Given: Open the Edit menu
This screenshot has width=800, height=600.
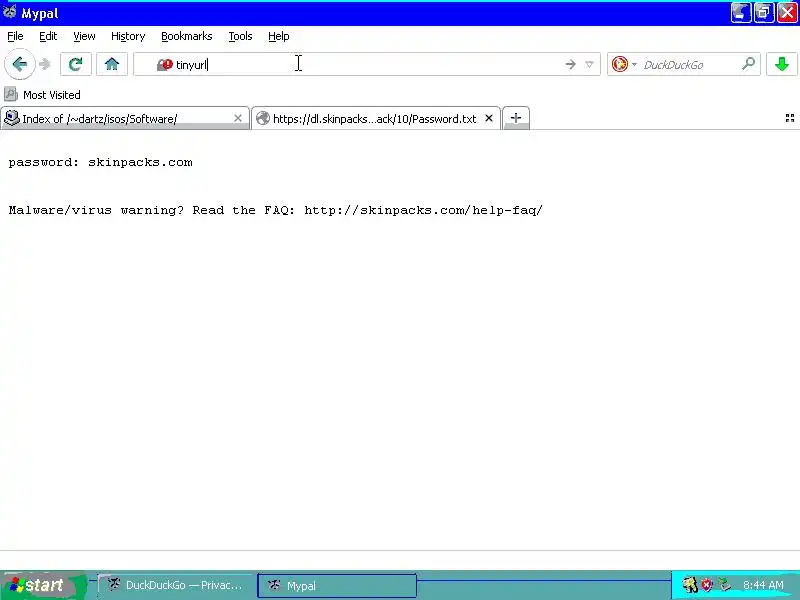Looking at the screenshot, I should point(48,36).
